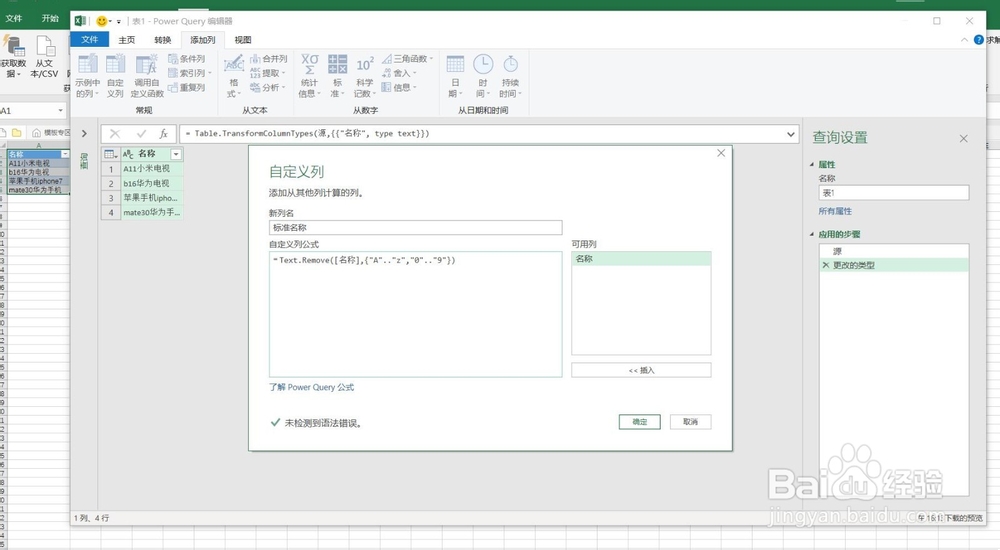This screenshot has height=550, width=1000.
Task: Switch to the 主页 tab
Action: click(x=126, y=40)
